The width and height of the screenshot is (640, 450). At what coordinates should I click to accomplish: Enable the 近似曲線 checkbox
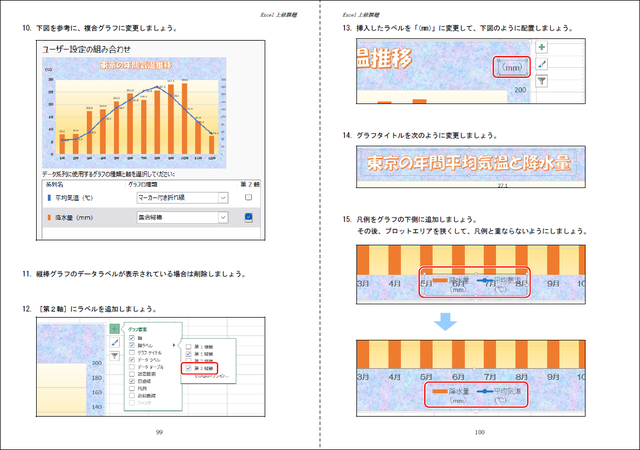pyautogui.click(x=132, y=395)
